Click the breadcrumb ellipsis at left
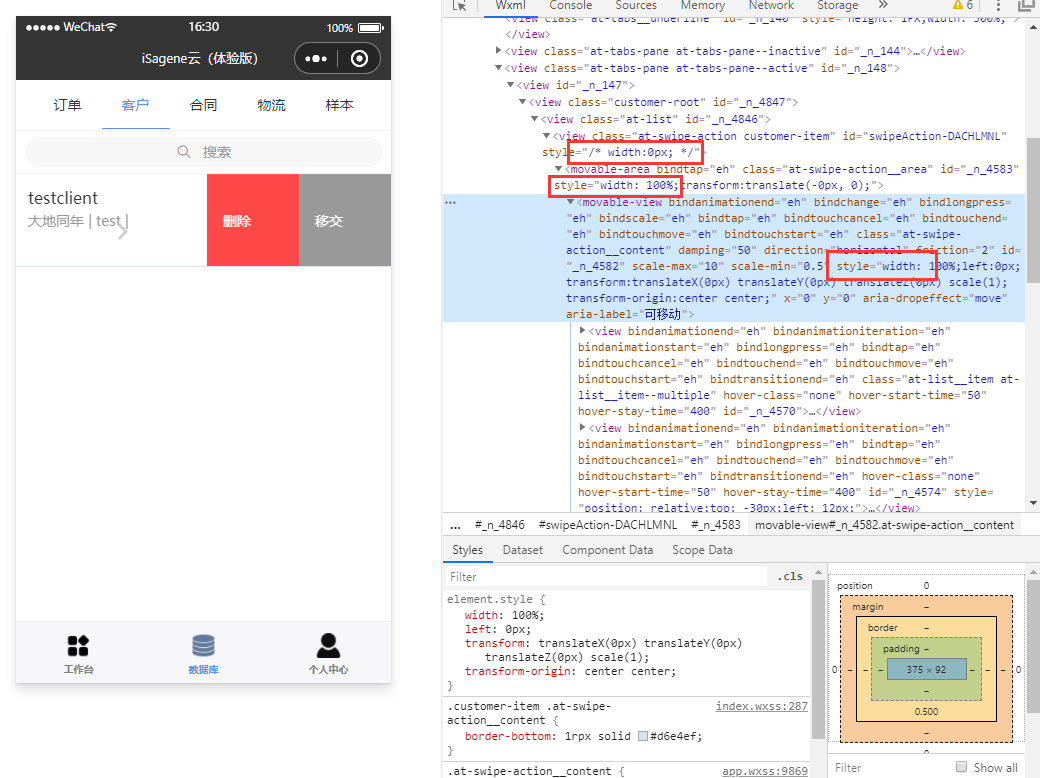The width and height of the screenshot is (1040, 778). [455, 525]
